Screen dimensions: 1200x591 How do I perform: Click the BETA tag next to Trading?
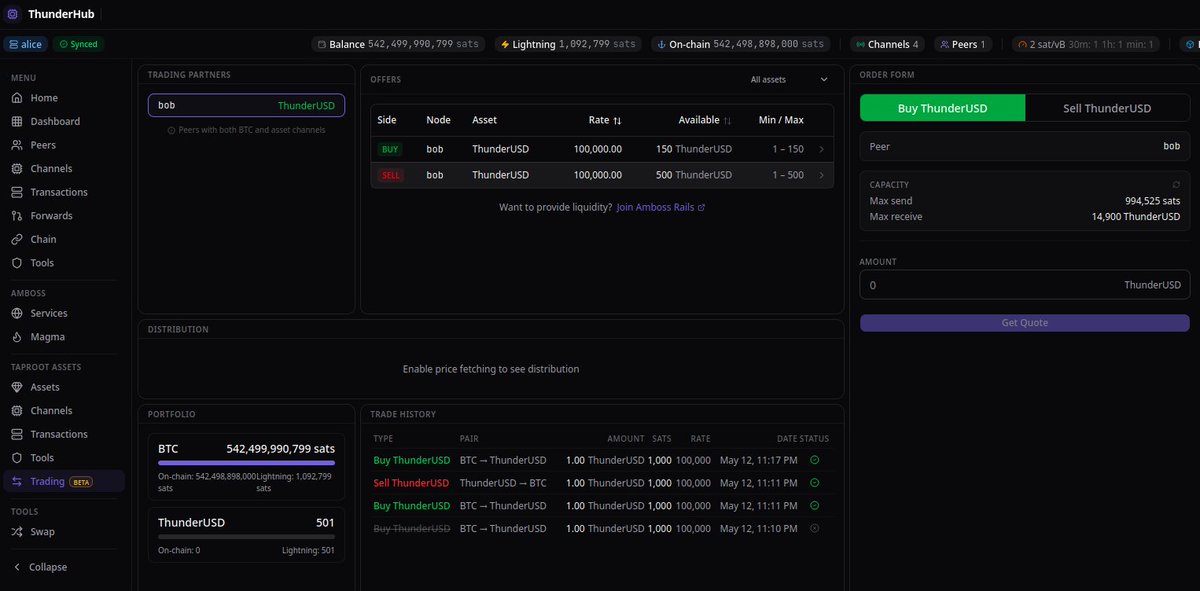point(81,482)
